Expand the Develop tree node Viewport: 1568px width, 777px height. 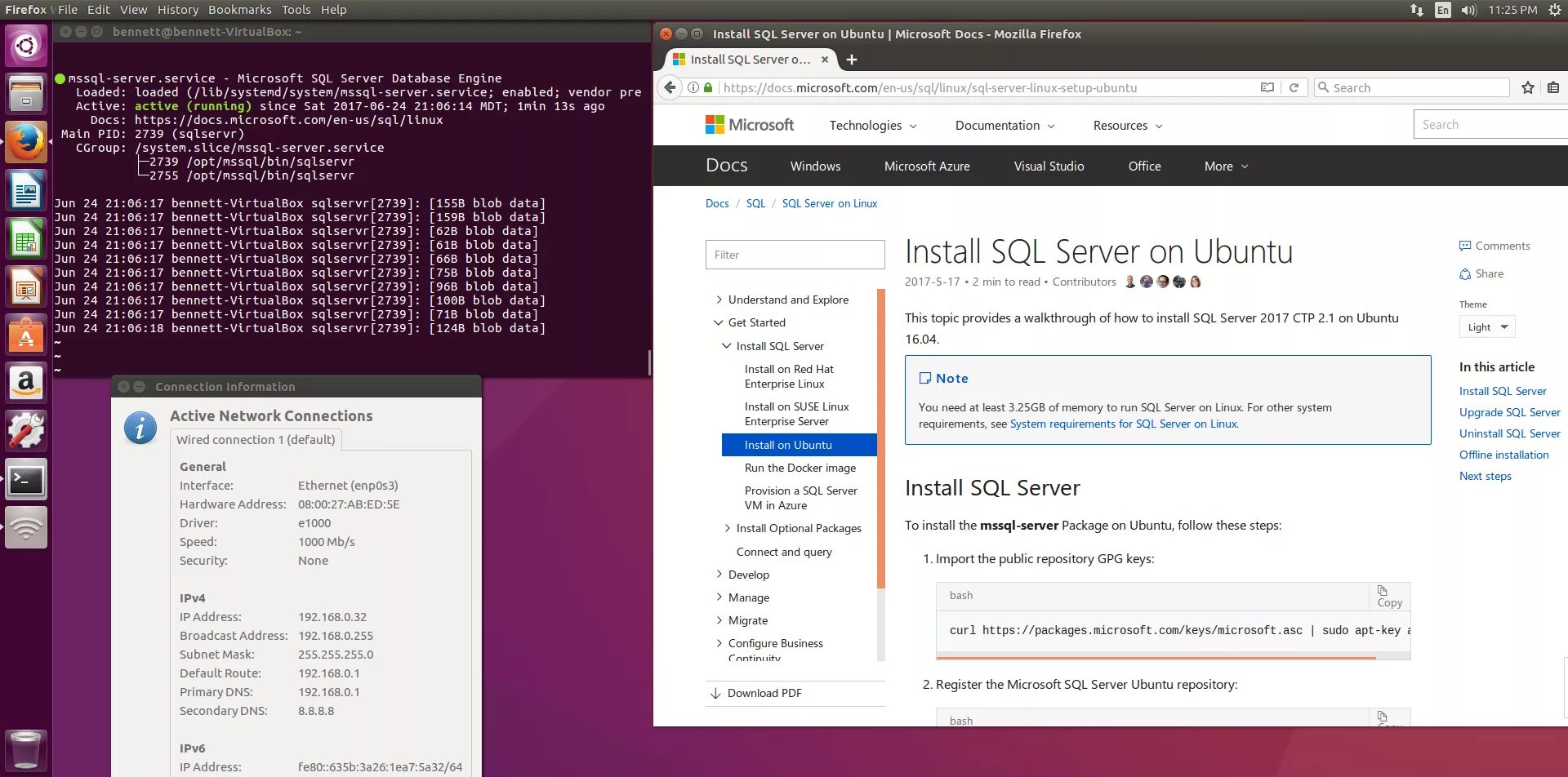tap(719, 575)
